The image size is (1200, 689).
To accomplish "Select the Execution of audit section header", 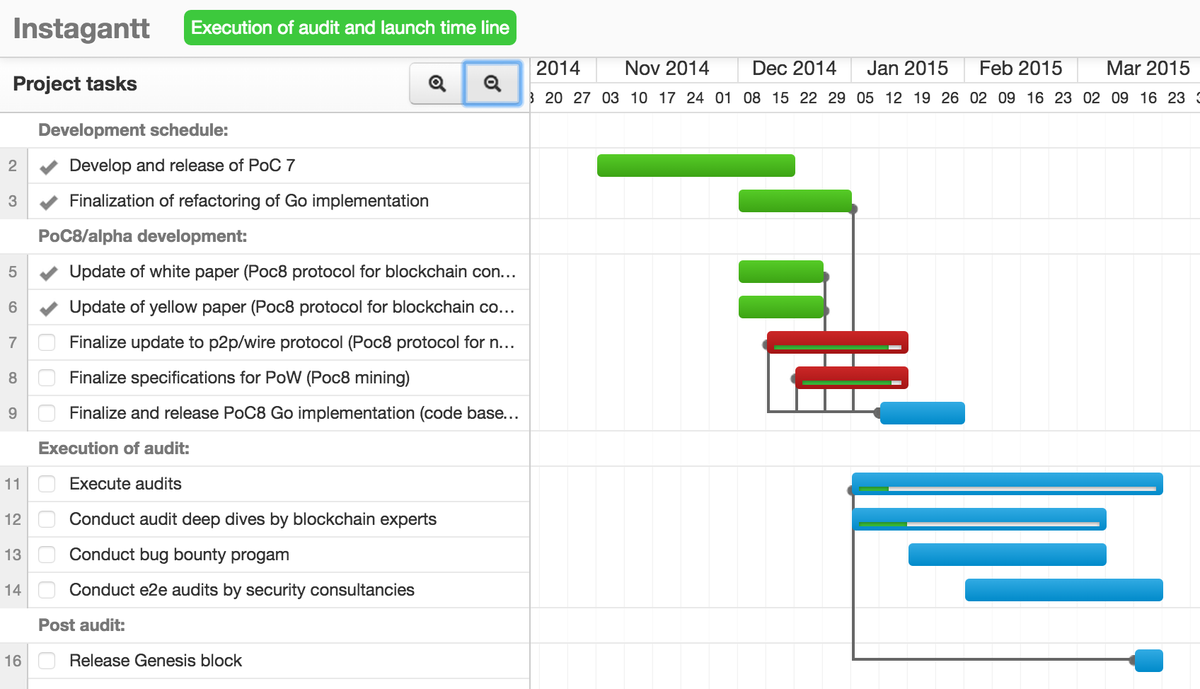I will [114, 448].
